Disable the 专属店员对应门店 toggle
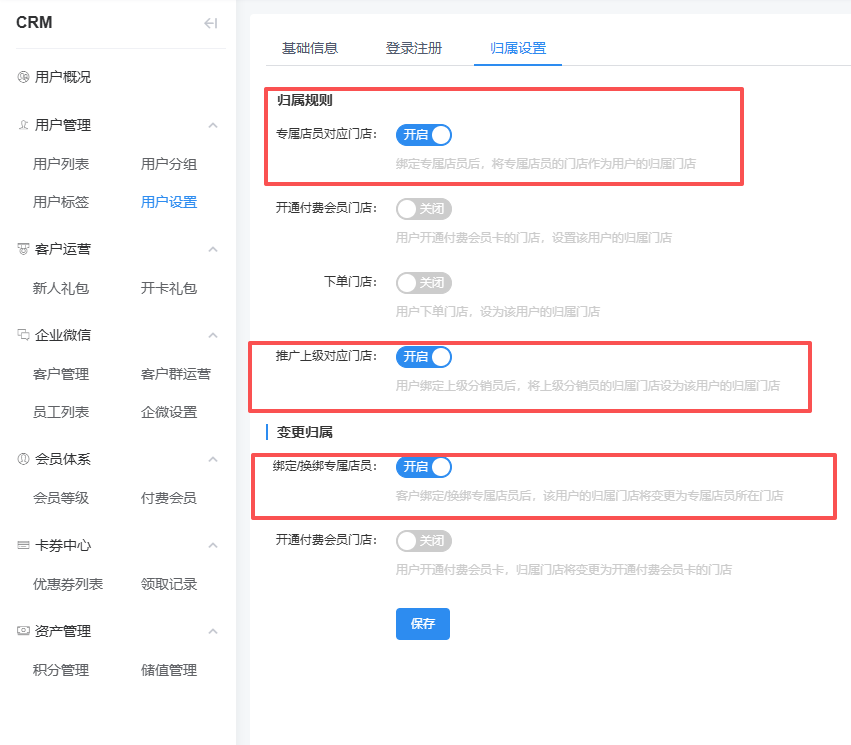The height and width of the screenshot is (745, 851). pos(424,135)
